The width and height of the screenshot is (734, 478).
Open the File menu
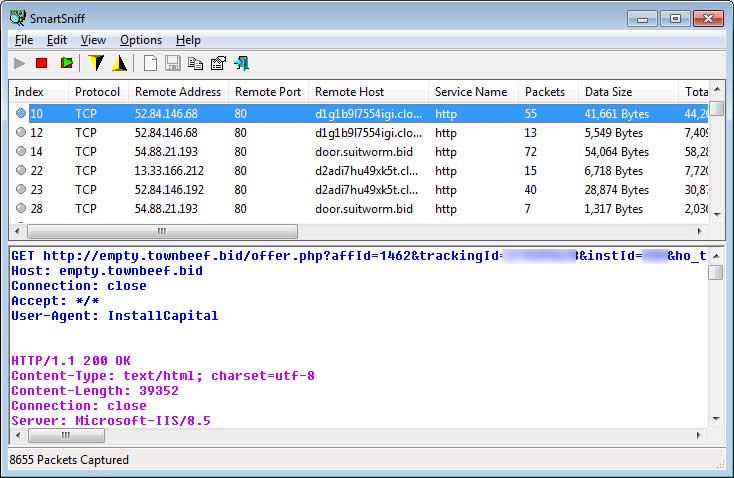24,40
